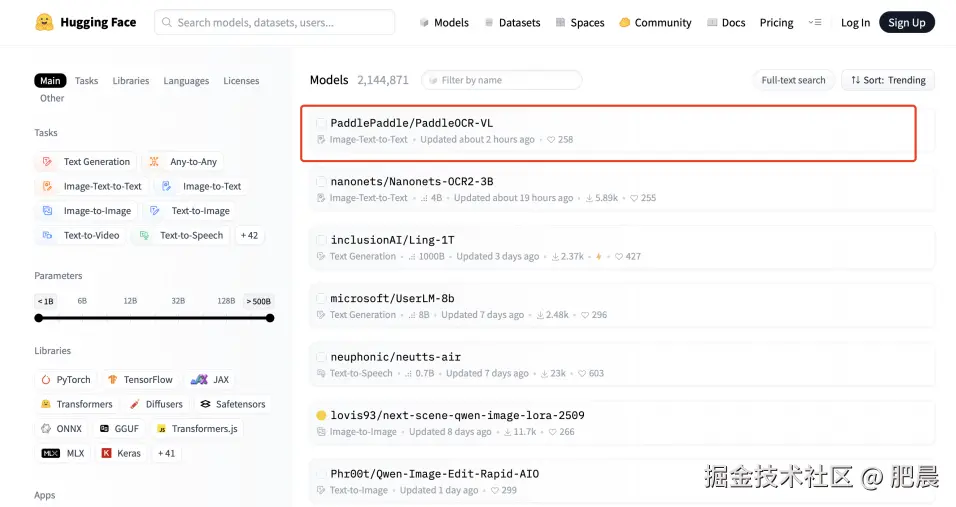
Task: Click the search magnifier icon
Action: tap(166, 23)
